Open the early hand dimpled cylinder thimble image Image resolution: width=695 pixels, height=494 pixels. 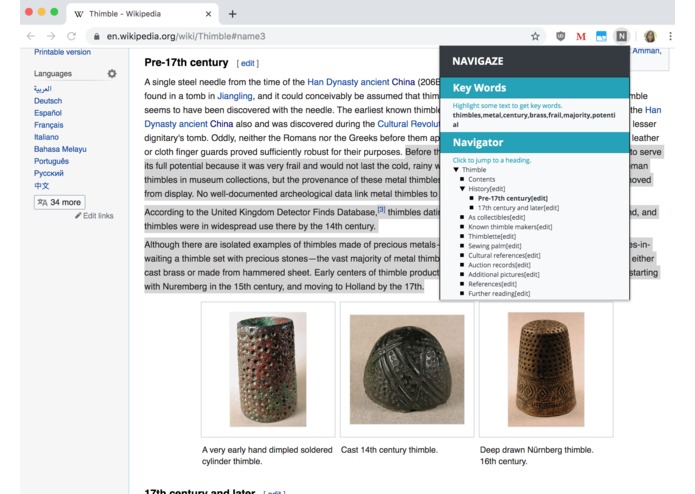pos(268,370)
